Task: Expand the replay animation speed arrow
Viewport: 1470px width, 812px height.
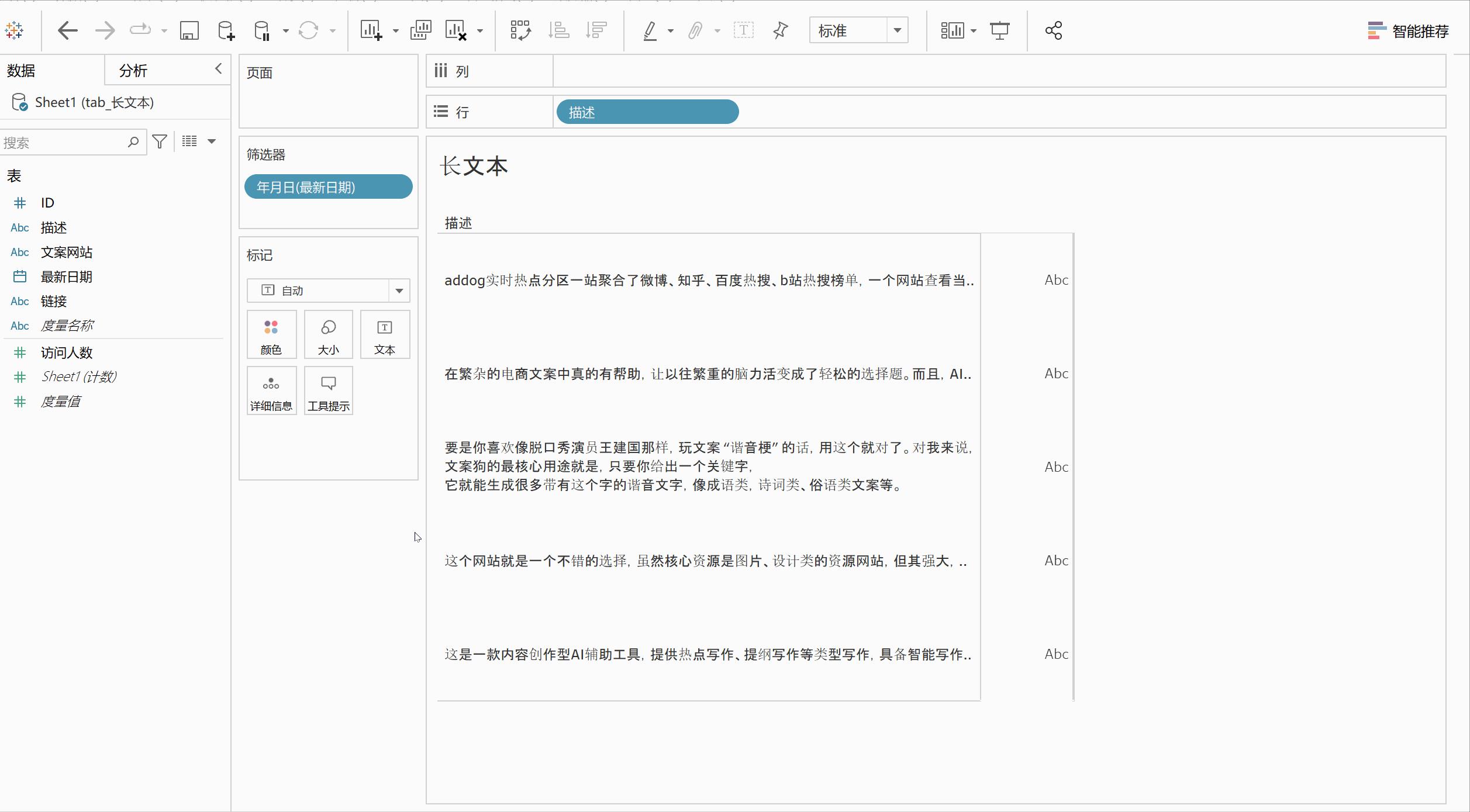Action: (x=164, y=31)
